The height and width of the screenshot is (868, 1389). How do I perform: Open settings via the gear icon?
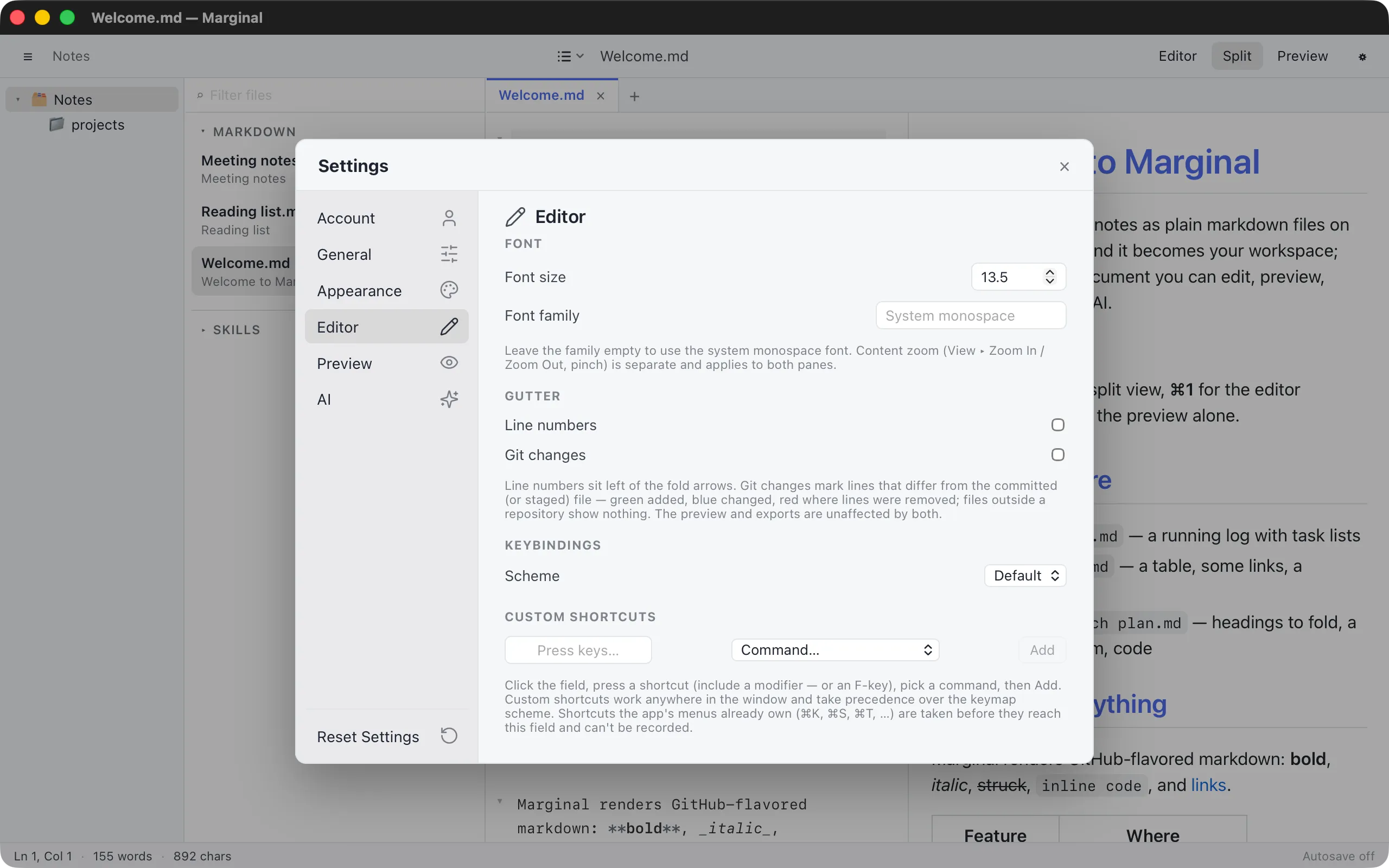[x=1362, y=57]
